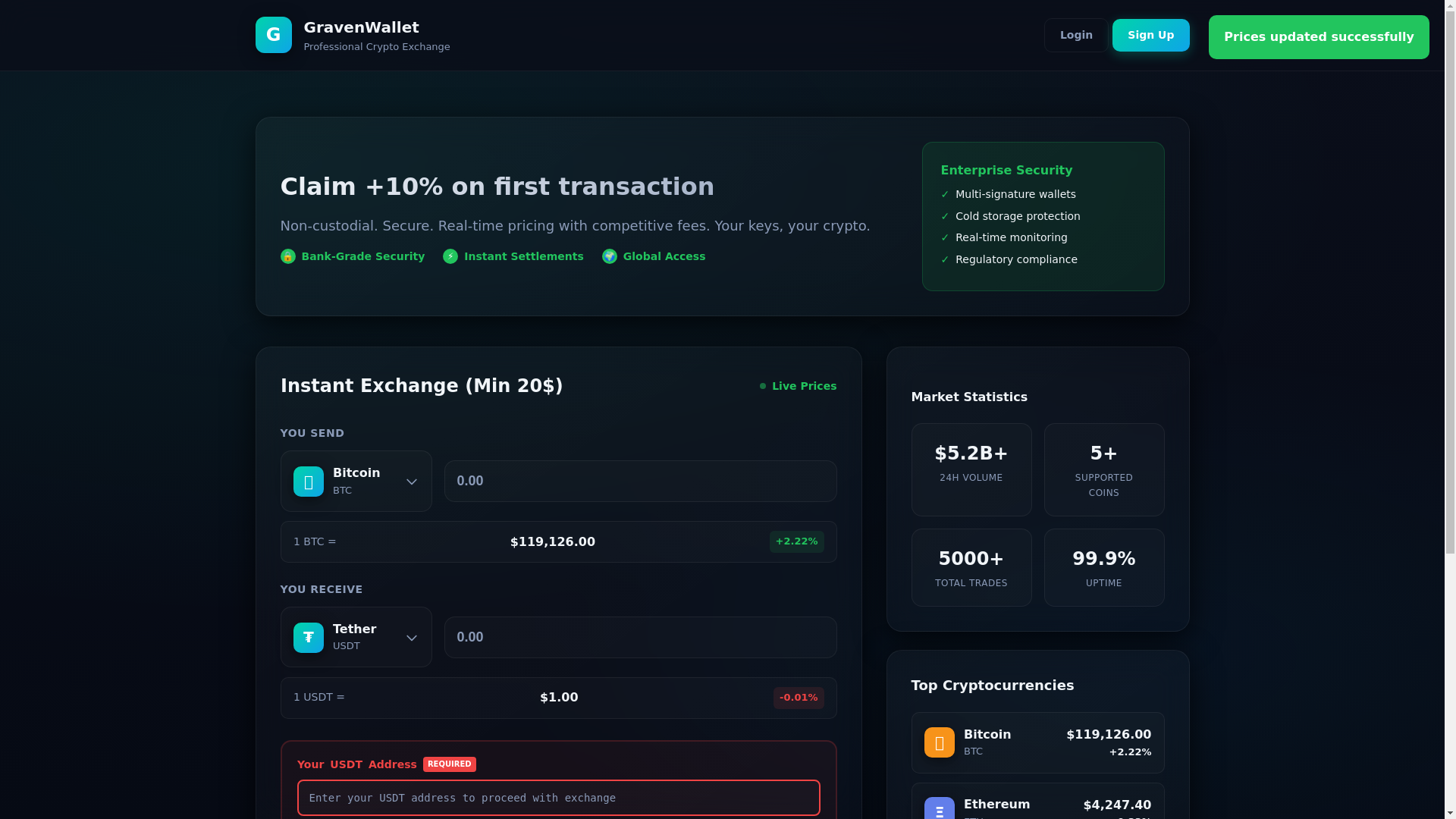Click the USDT address input field
The height and width of the screenshot is (819, 1456).
coord(559,798)
